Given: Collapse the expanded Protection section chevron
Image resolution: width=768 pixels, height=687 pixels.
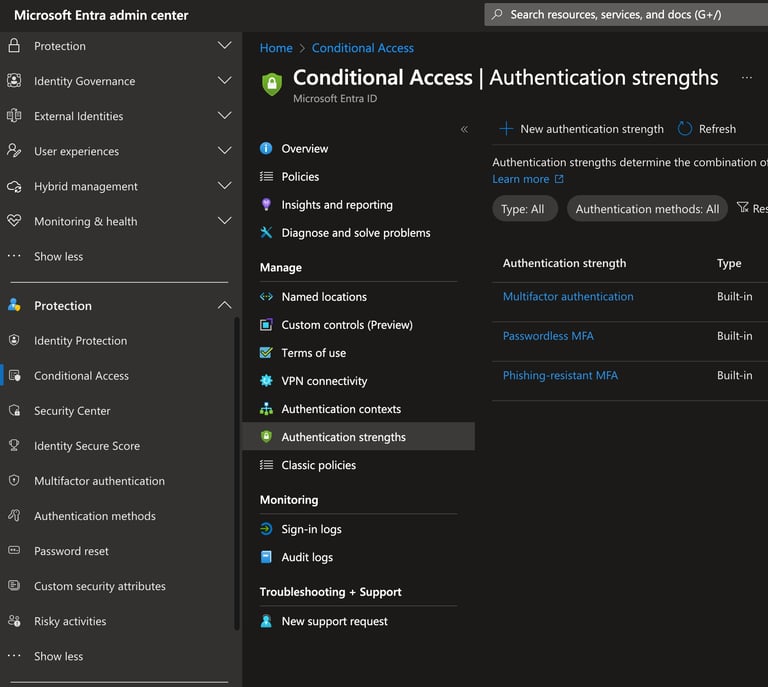Looking at the screenshot, I should click(224, 305).
